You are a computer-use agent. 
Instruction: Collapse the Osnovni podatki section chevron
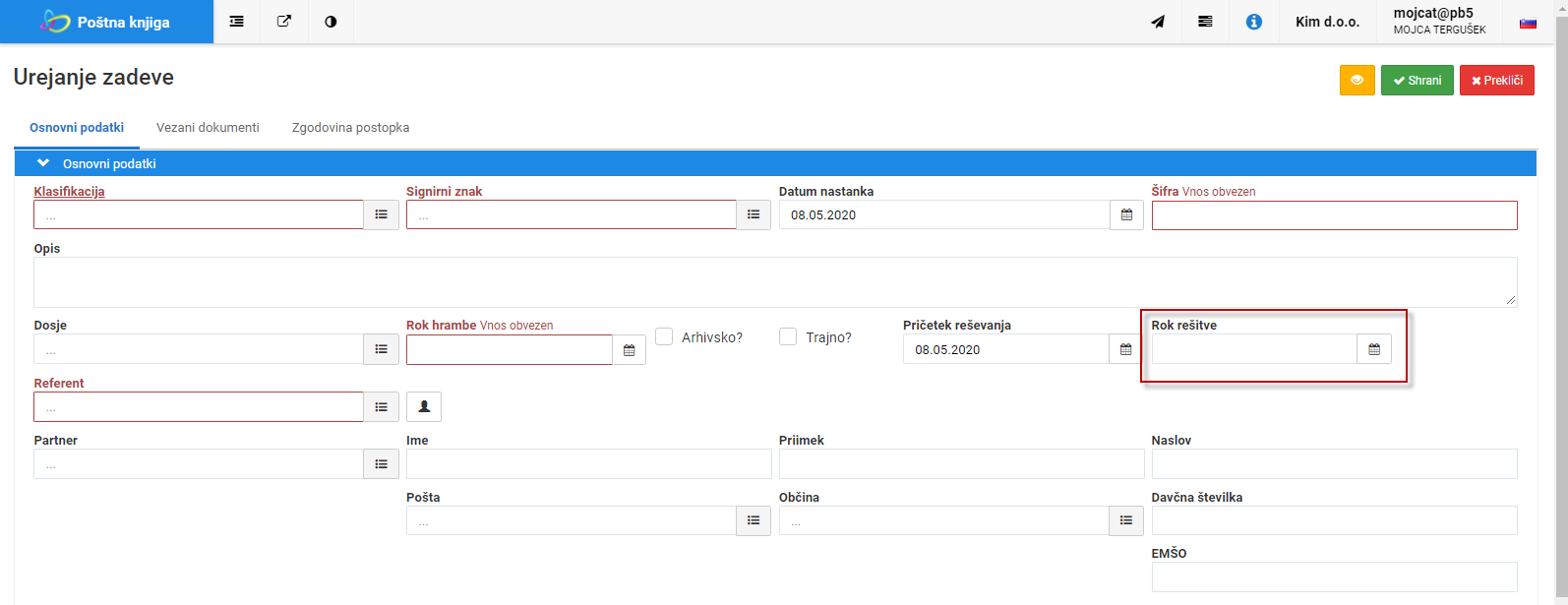click(43, 163)
